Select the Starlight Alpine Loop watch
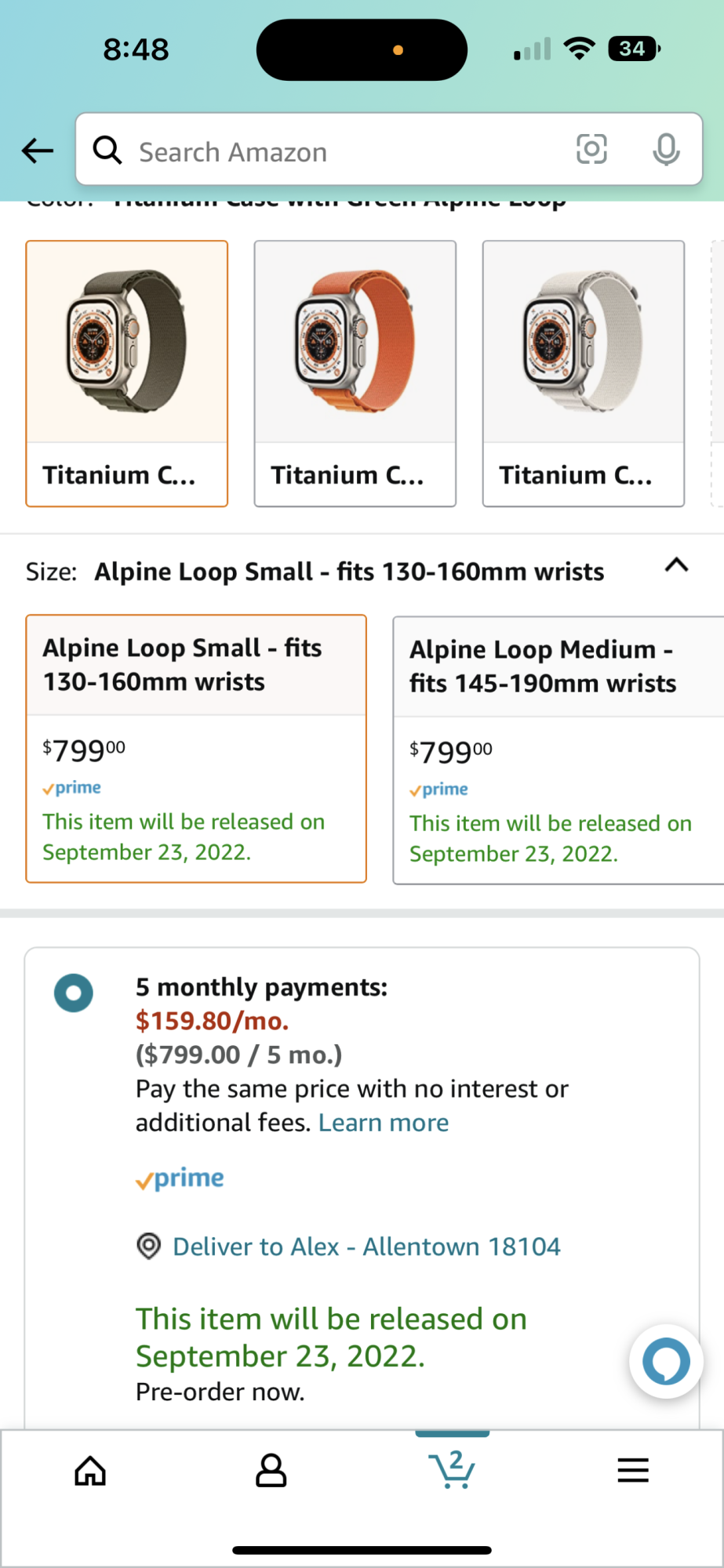 [583, 373]
